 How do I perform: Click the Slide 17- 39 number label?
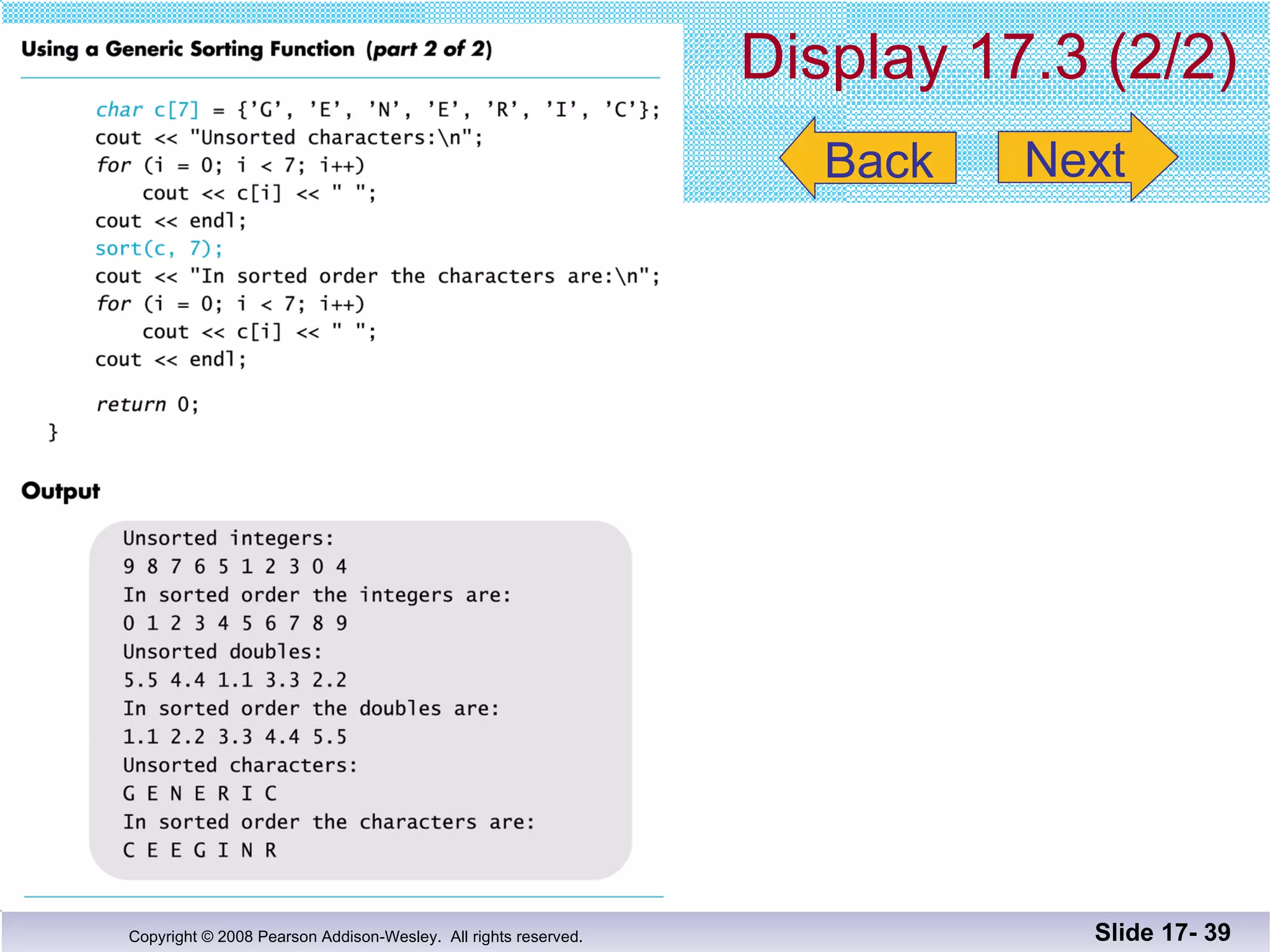point(1162,933)
